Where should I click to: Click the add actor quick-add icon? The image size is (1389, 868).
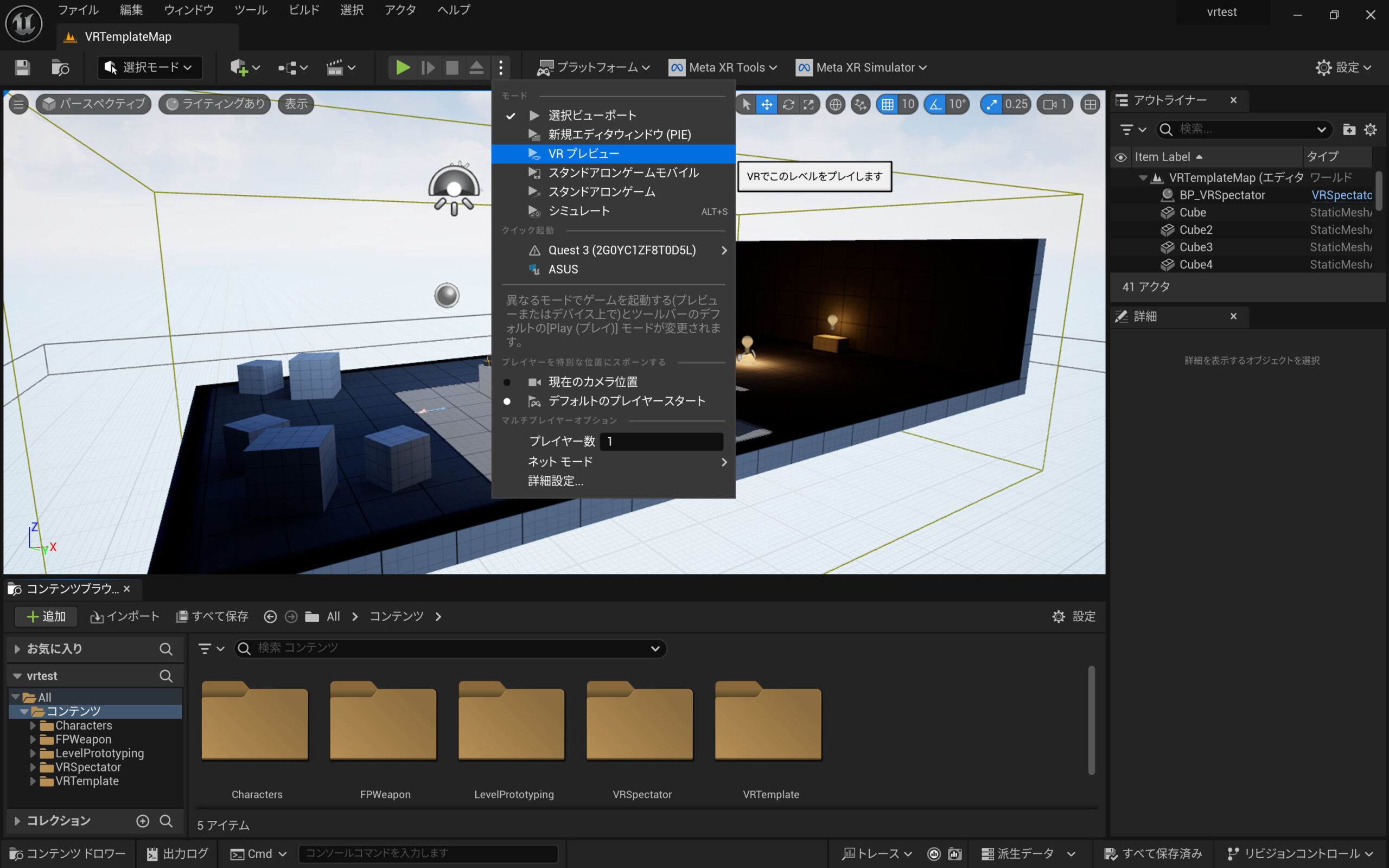point(238,68)
